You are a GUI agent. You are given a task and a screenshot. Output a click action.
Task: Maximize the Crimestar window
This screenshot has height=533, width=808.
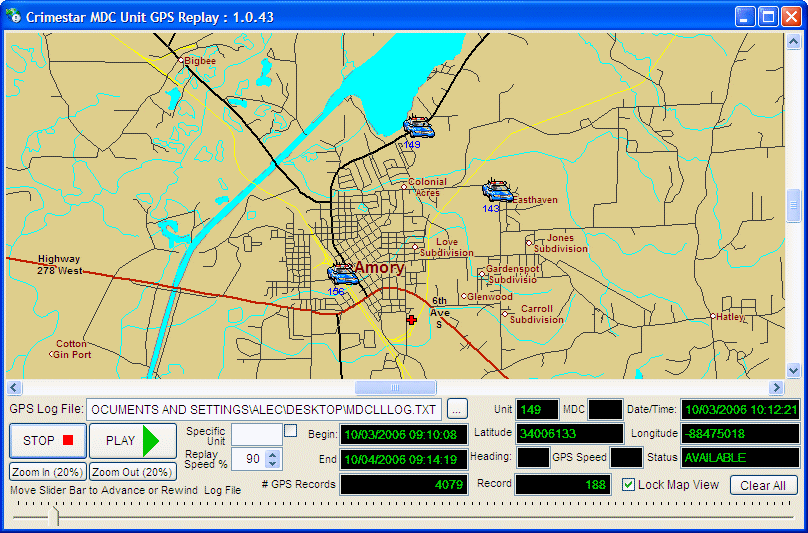(x=768, y=16)
